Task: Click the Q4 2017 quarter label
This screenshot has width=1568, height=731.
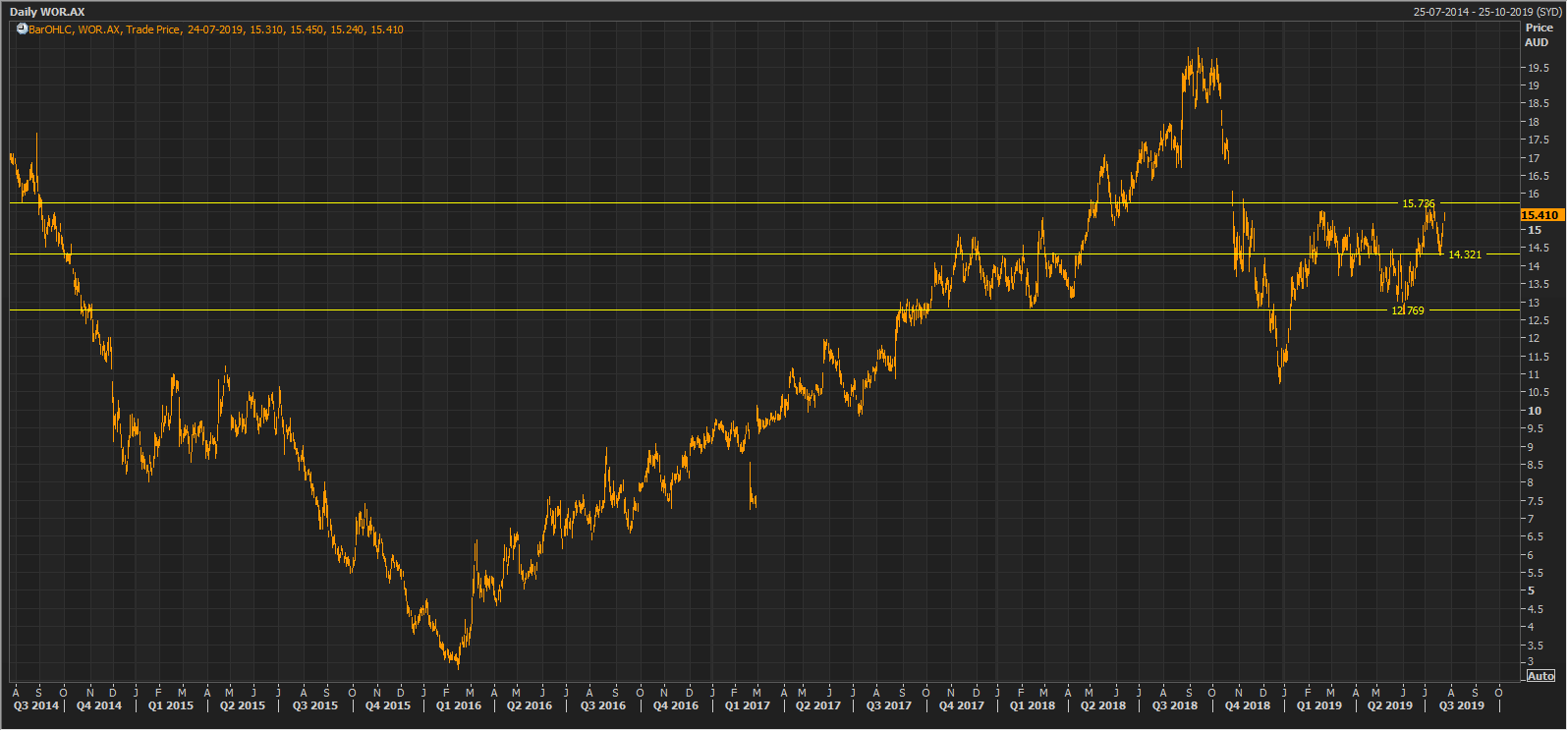Action: click(962, 705)
